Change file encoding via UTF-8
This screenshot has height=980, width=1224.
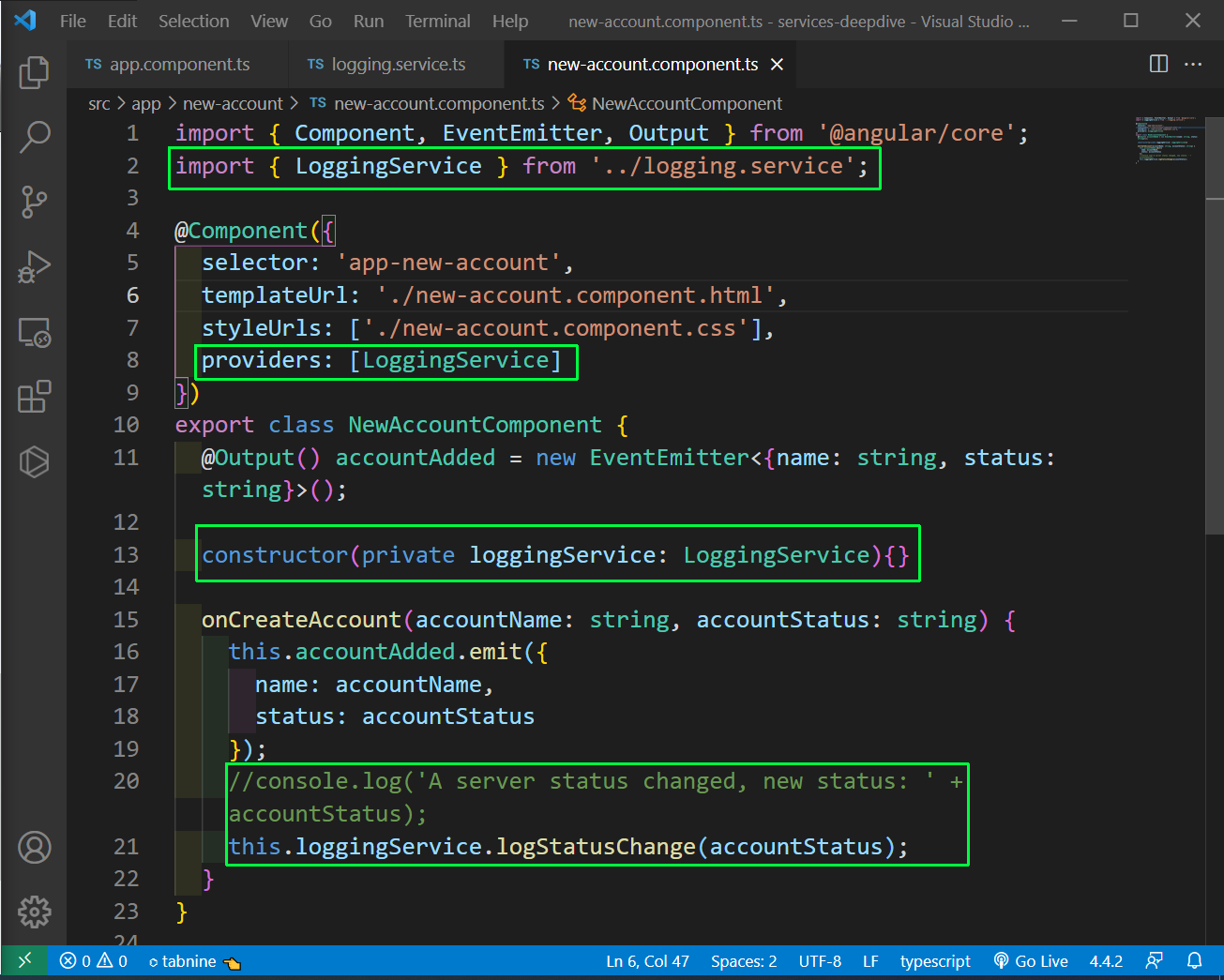coord(820,961)
